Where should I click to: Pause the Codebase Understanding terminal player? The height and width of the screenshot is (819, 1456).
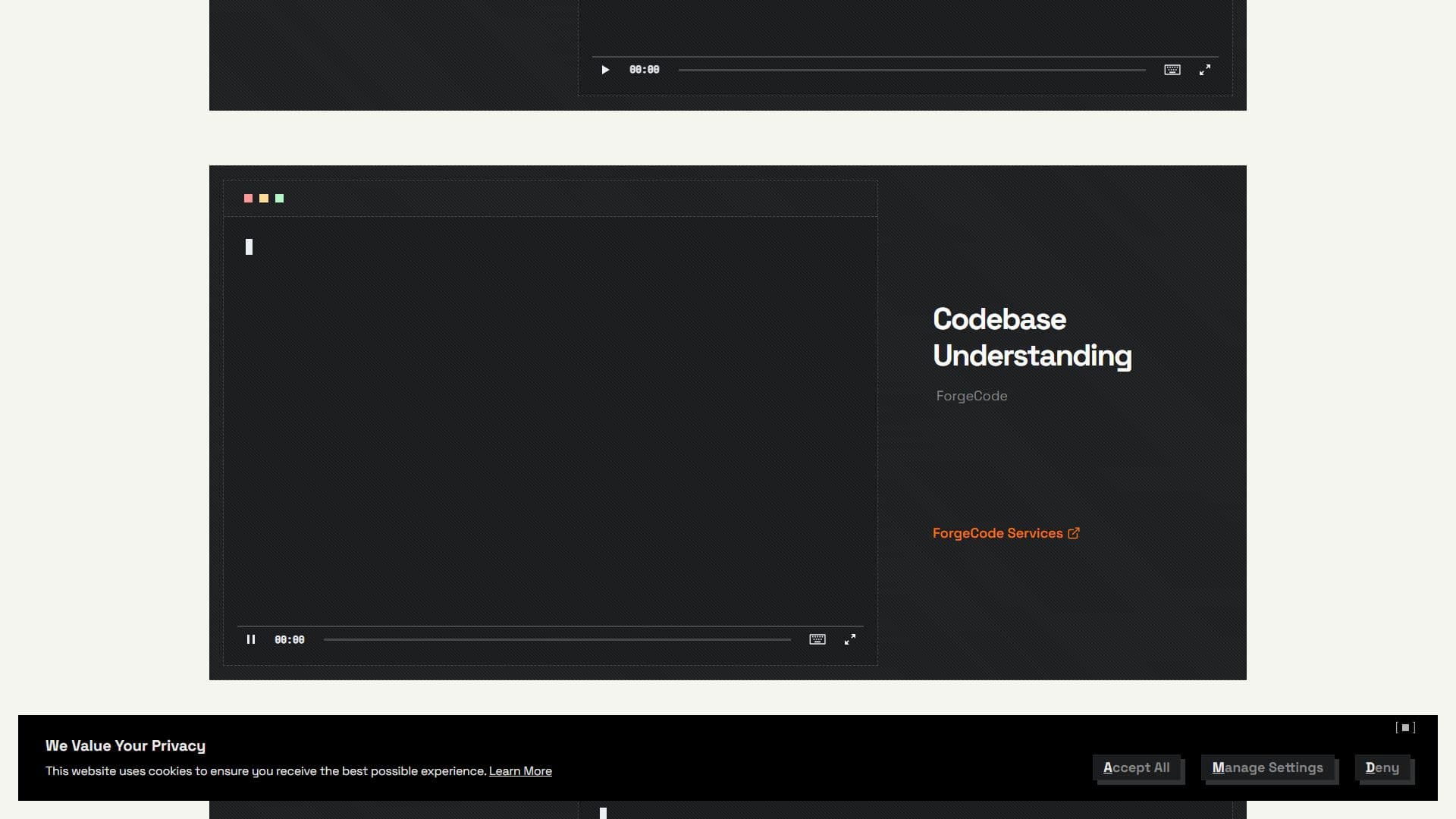(251, 639)
